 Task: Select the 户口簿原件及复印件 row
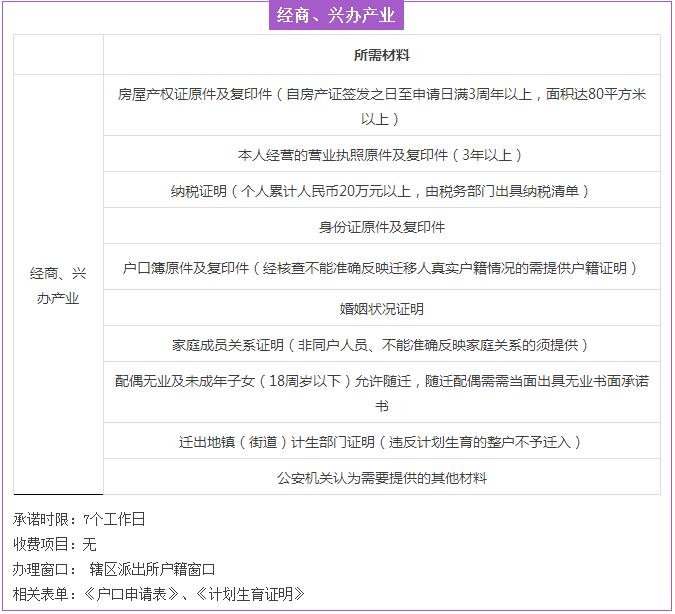tap(381, 267)
